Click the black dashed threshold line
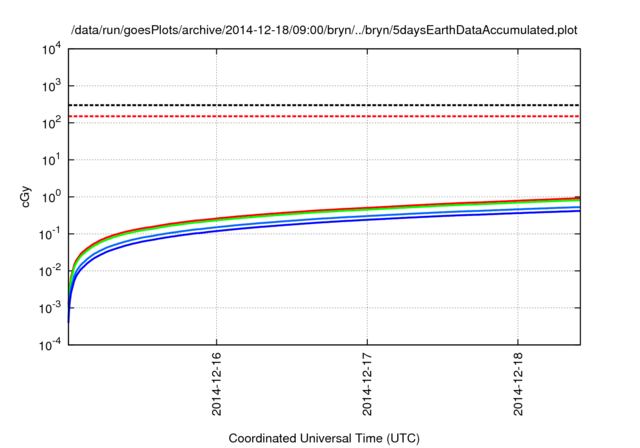640x448 pixels. point(324,105)
